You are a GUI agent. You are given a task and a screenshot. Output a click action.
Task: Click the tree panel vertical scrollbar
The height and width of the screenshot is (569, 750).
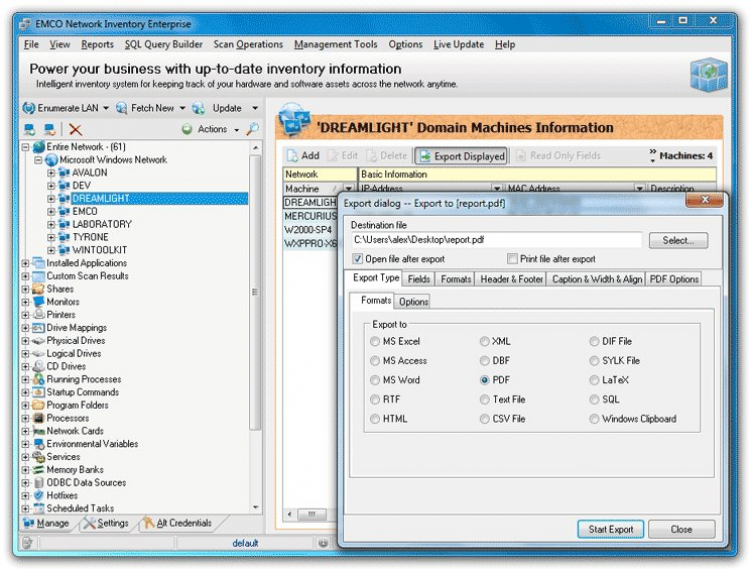coord(255,292)
